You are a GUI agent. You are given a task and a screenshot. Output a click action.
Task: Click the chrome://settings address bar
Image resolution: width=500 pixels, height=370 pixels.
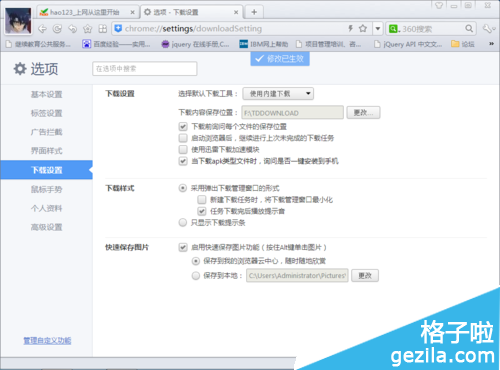coord(234,29)
